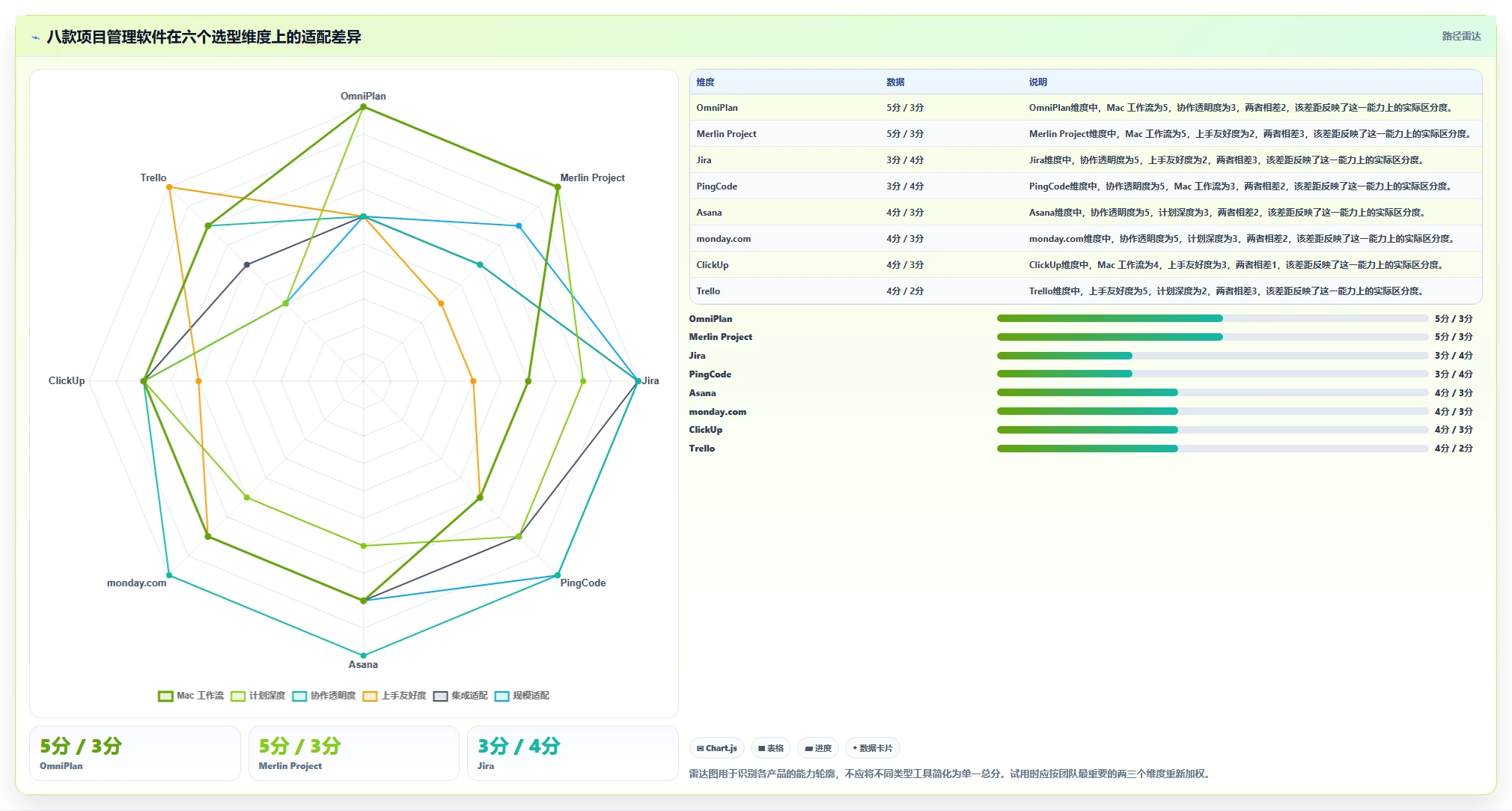
Task: Toggle the 集成适配 legend series
Action: click(x=460, y=696)
